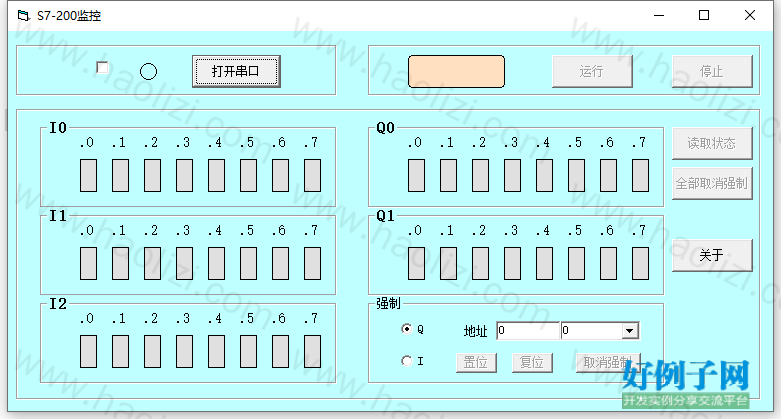This screenshot has width=781, height=419.
Task: Click the 地址 label text
Action: click(x=475, y=331)
